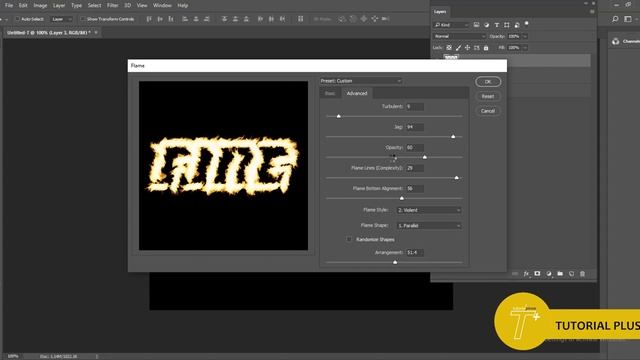Click OK in the Flame dialog
This screenshot has height=360, width=640.
(x=488, y=82)
